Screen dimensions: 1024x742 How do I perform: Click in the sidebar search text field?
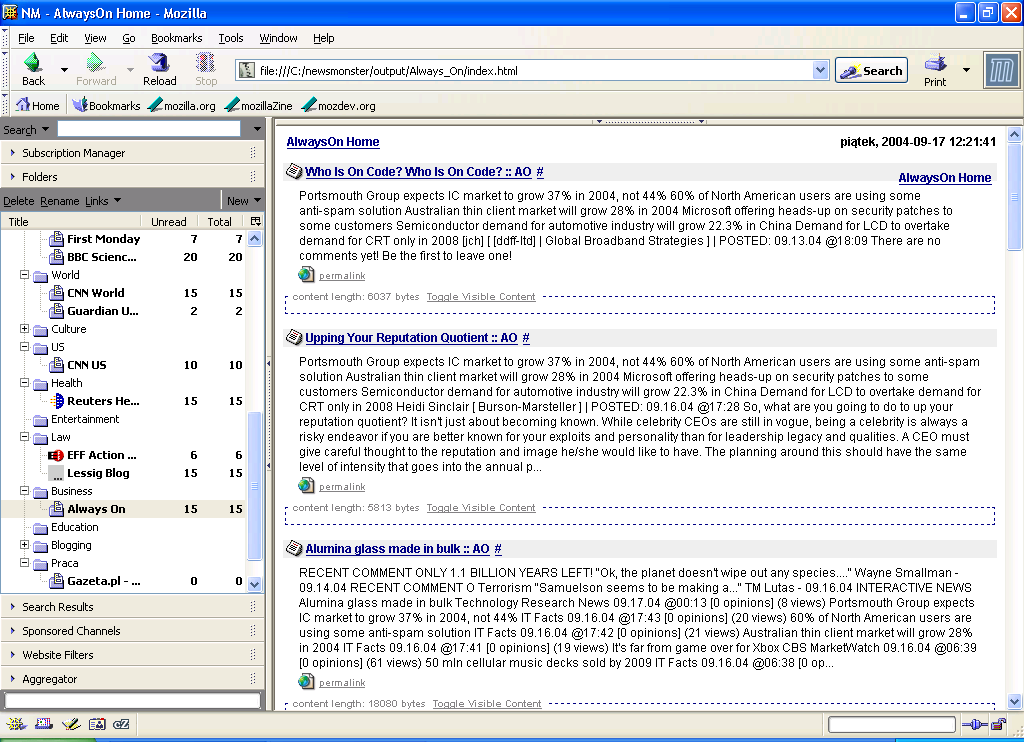149,129
